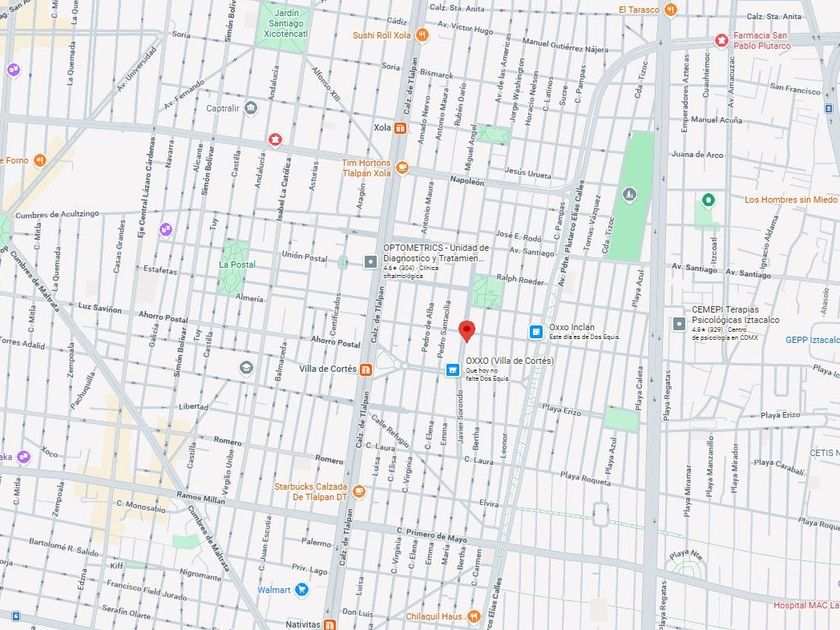Click the Villa de Cortés metro station icon

[x=366, y=370]
